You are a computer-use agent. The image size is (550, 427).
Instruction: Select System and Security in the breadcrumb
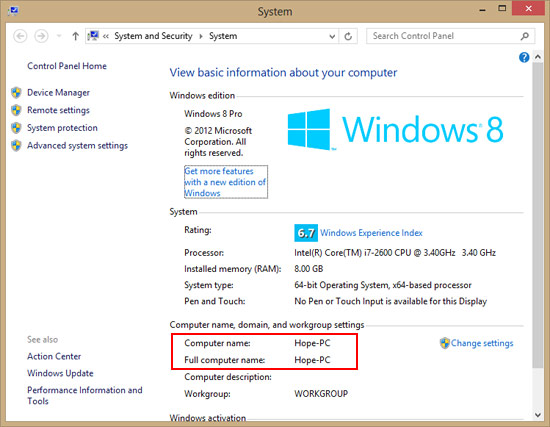[153, 36]
